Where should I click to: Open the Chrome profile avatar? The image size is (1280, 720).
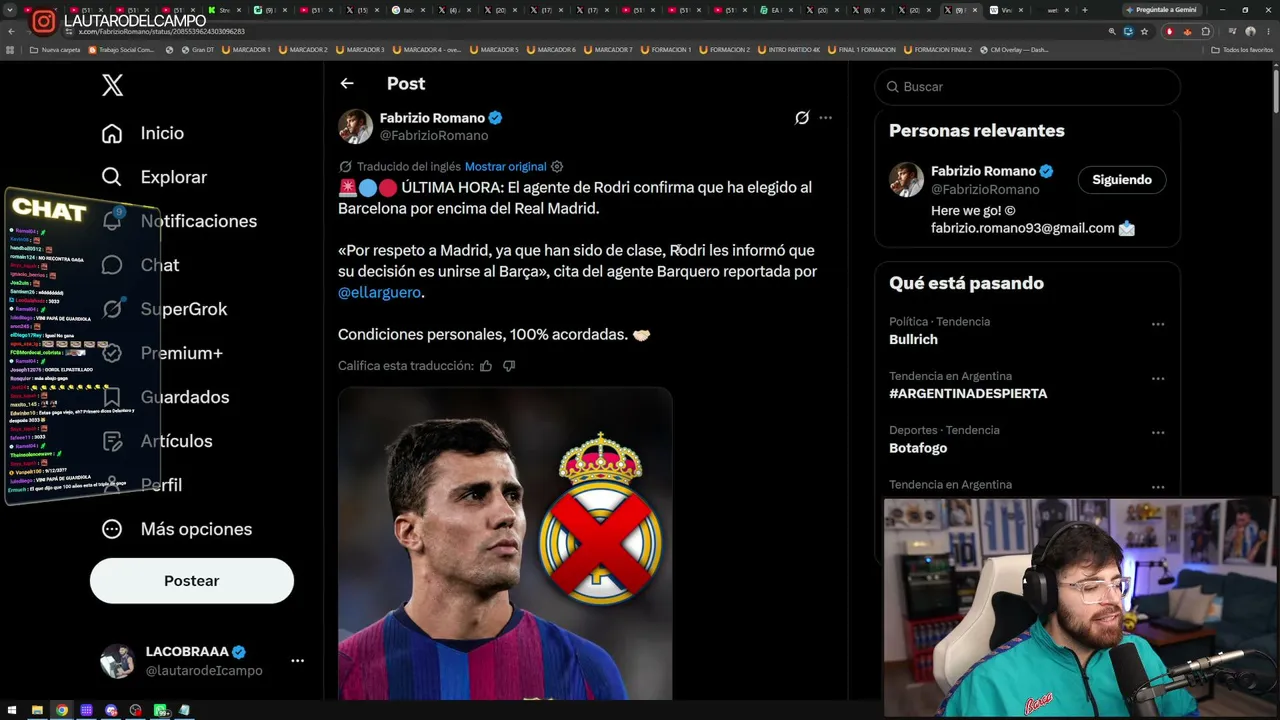tap(1250, 31)
